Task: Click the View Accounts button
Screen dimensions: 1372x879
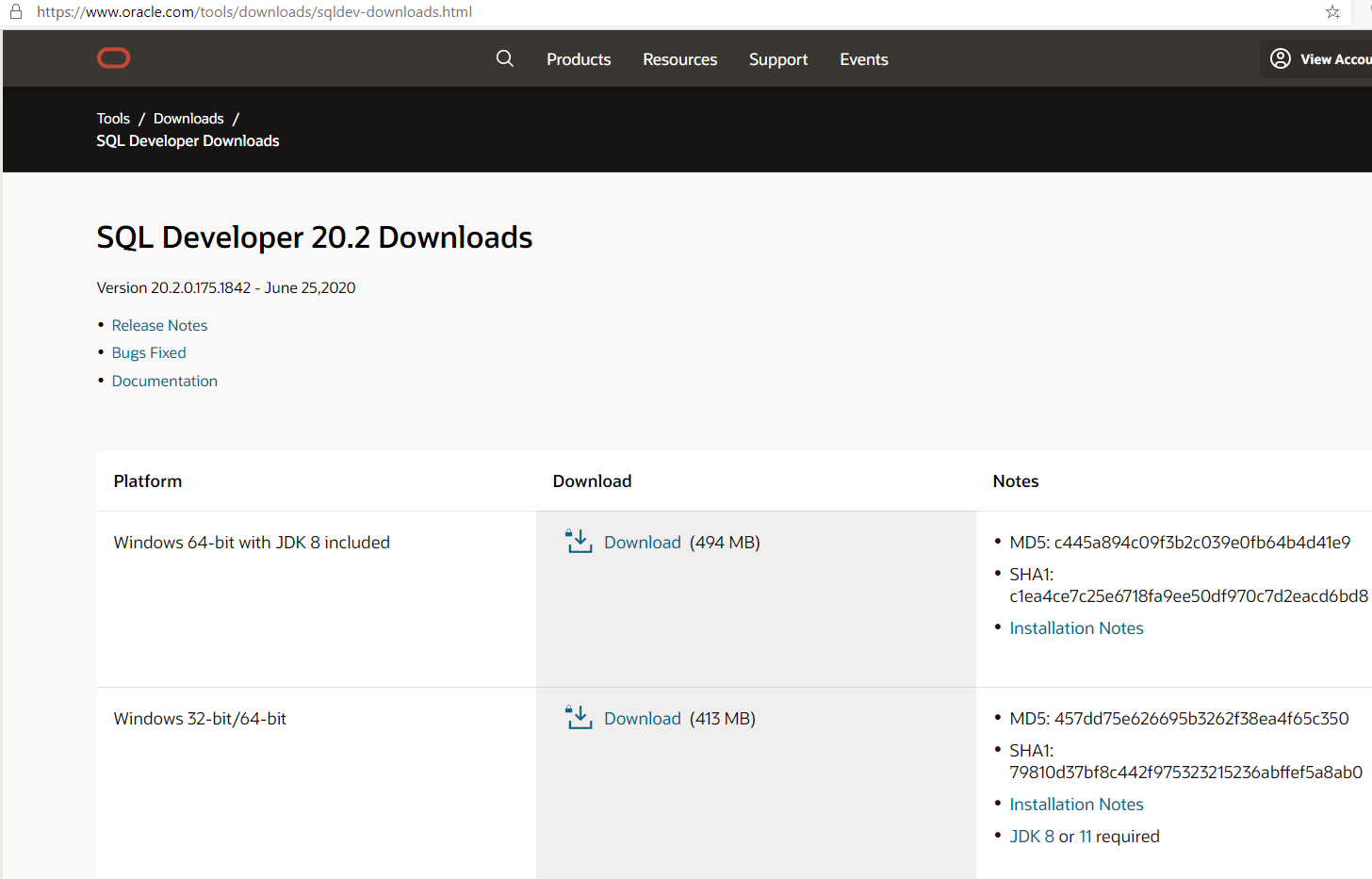Action: coord(1317,58)
